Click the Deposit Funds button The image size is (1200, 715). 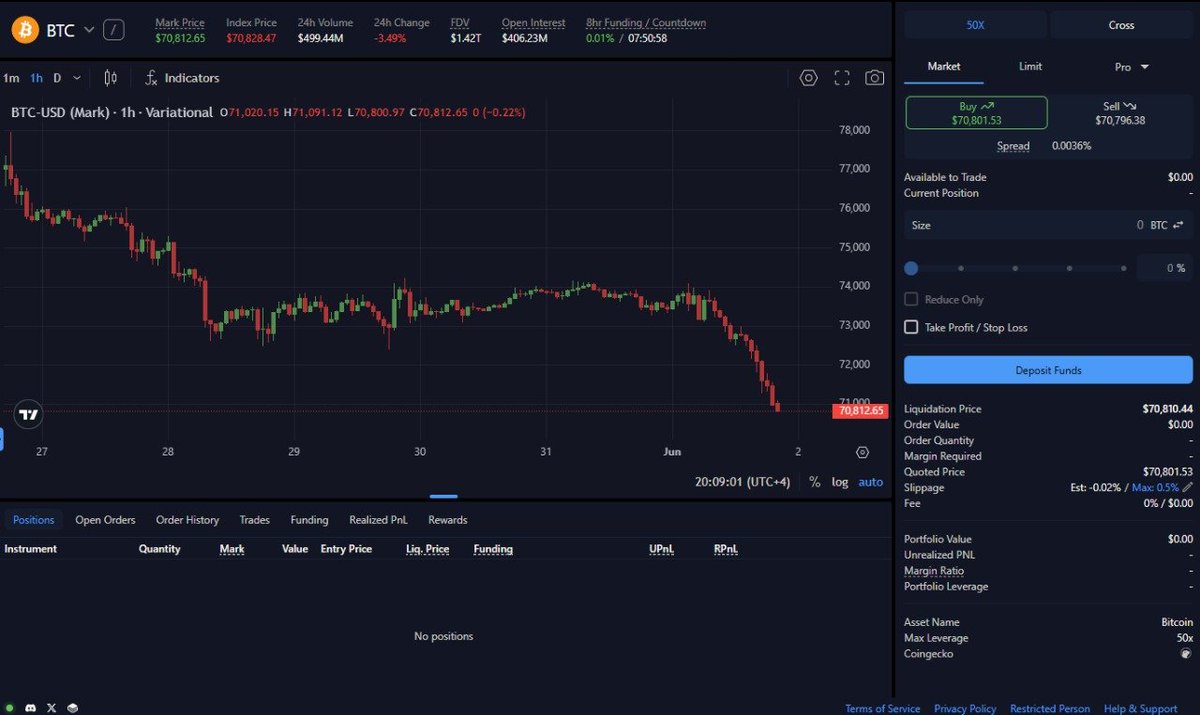click(1048, 370)
